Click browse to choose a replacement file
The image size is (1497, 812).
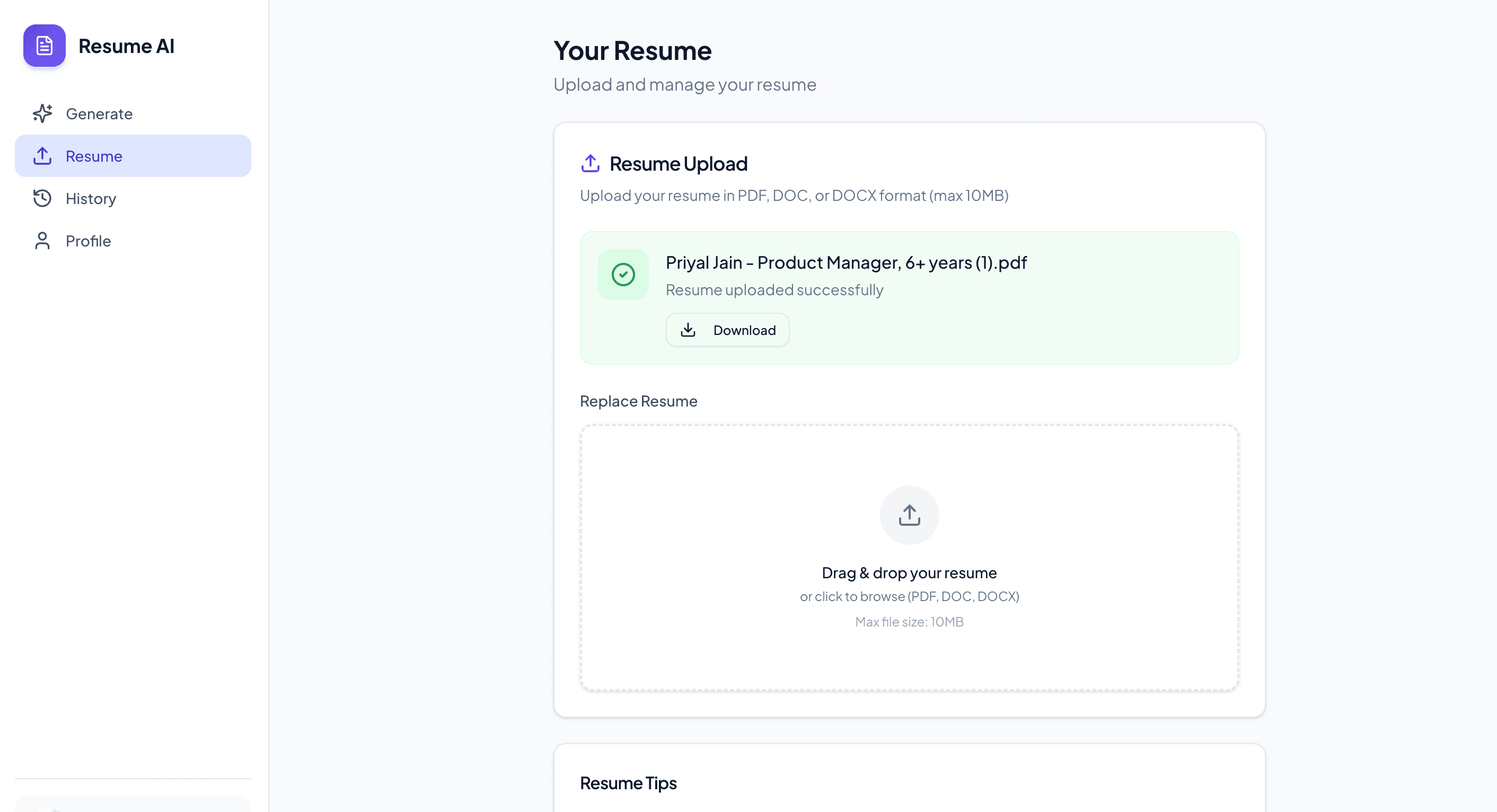point(909,596)
